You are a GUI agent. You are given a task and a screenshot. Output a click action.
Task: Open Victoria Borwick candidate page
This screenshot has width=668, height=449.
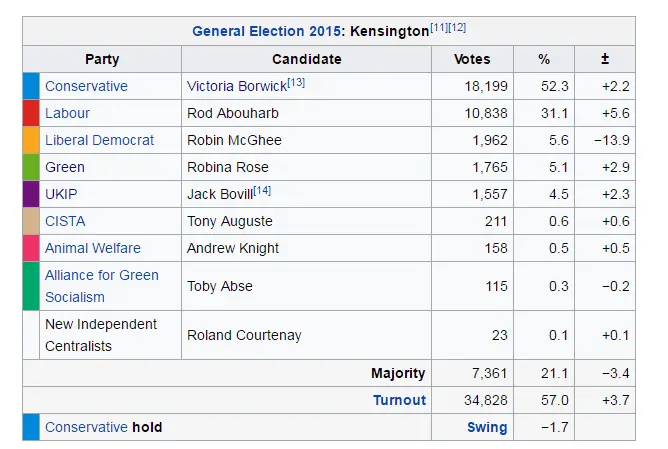click(x=236, y=86)
